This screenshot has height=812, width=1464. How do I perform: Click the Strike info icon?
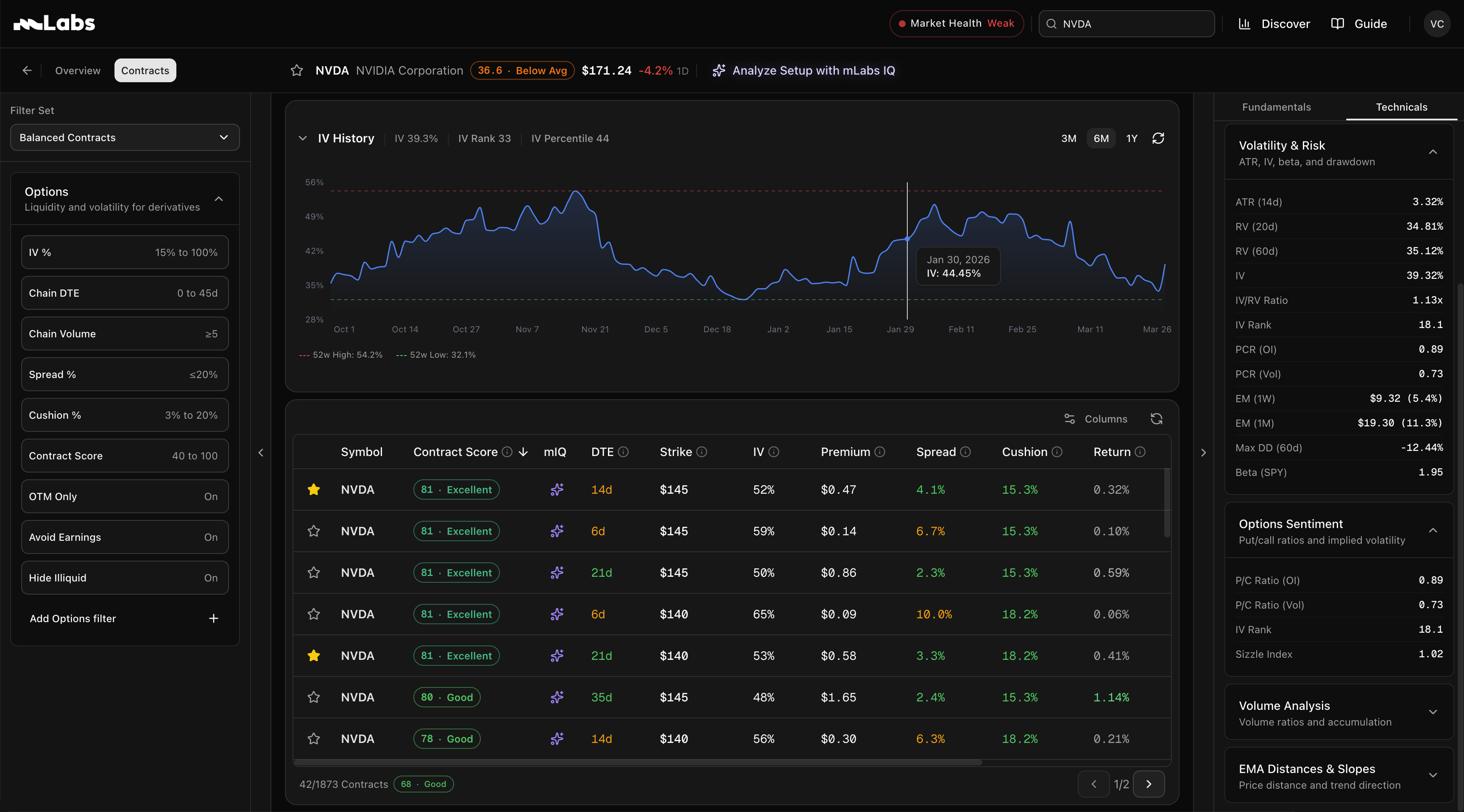(x=702, y=452)
